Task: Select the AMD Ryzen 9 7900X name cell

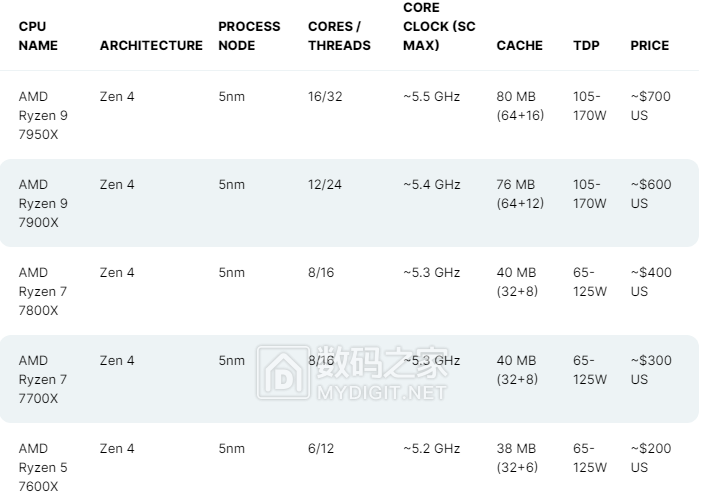Action: pyautogui.click(x=43, y=203)
